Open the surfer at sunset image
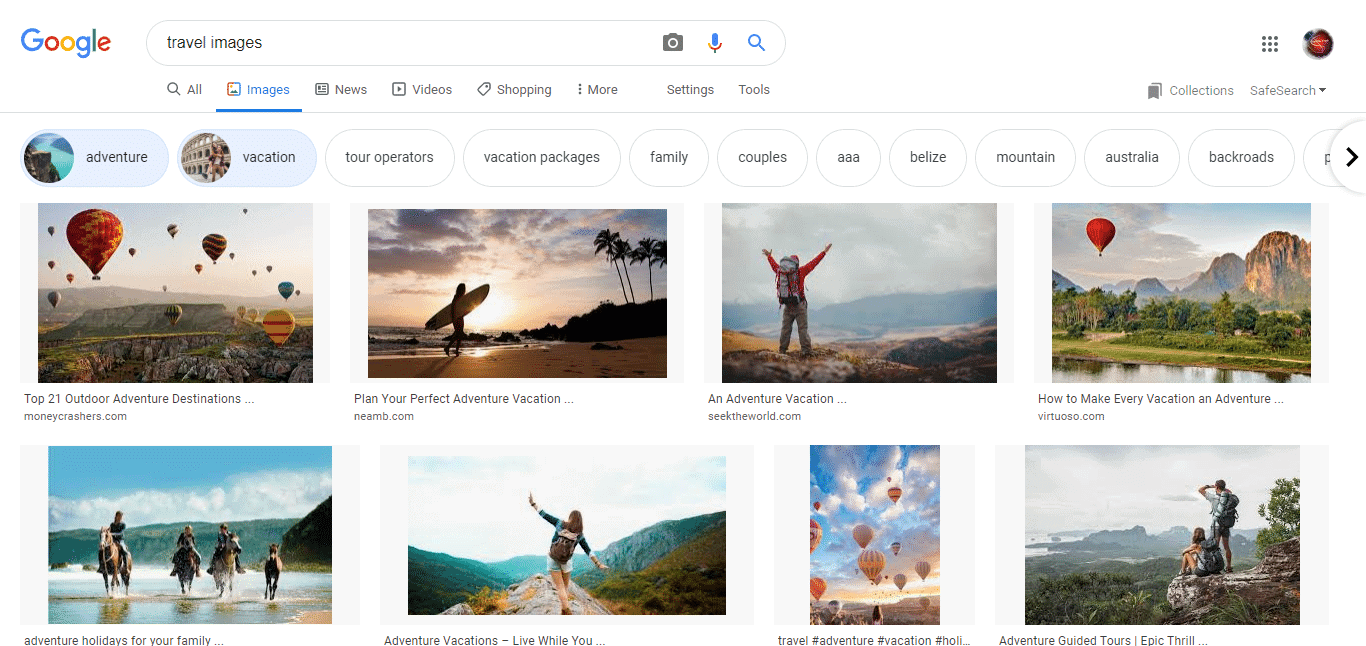Viewport: 1366px width, 646px height. (x=517, y=293)
